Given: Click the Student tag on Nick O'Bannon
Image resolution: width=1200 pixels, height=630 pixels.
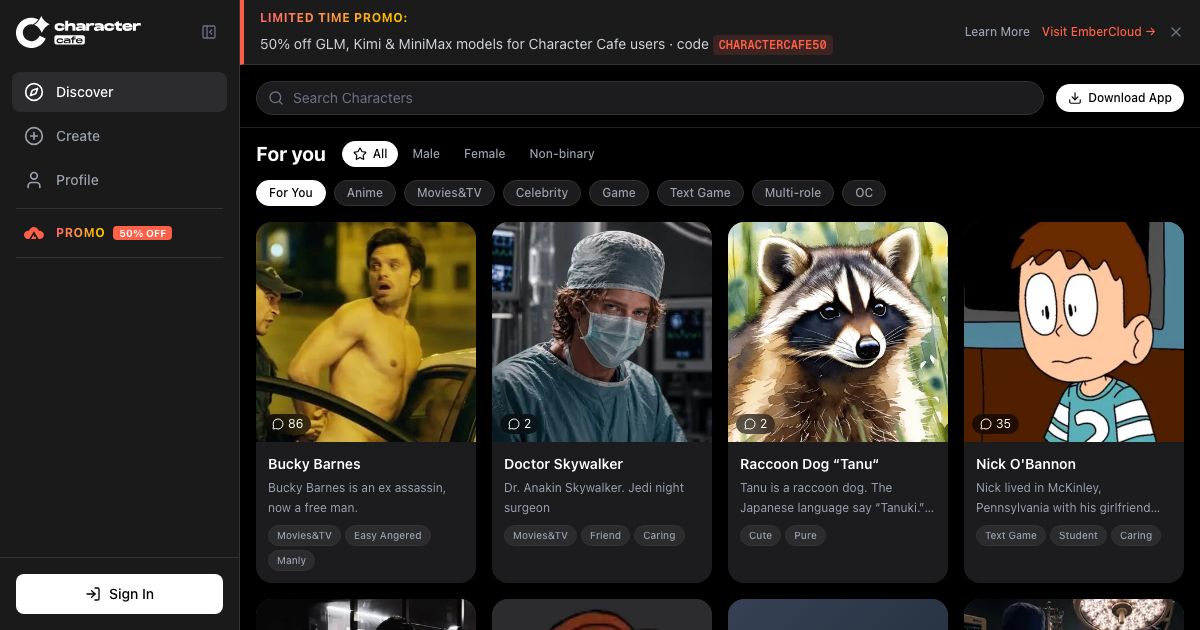Looking at the screenshot, I should click(x=1078, y=536).
